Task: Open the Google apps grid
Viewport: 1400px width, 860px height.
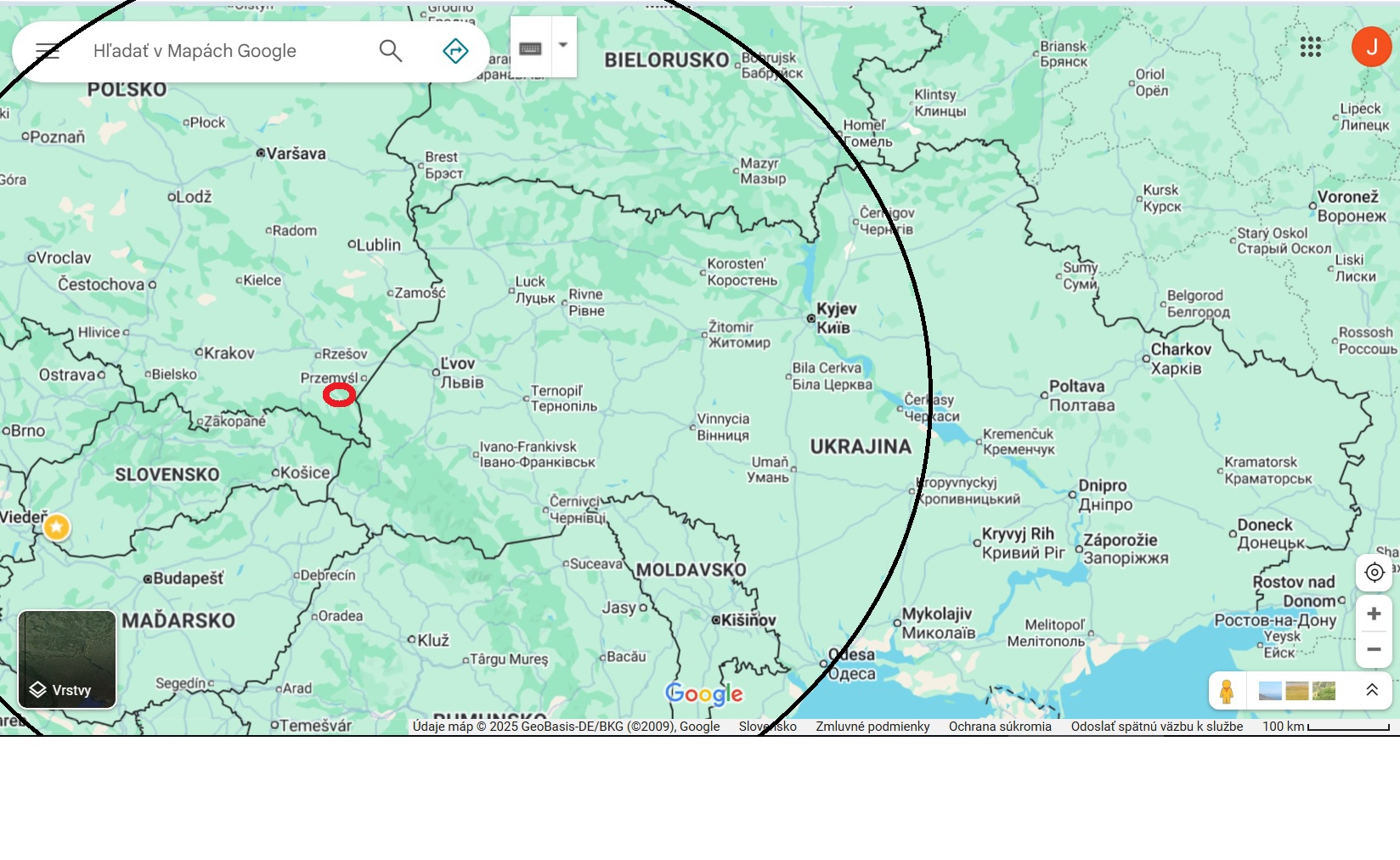Action: tap(1310, 47)
